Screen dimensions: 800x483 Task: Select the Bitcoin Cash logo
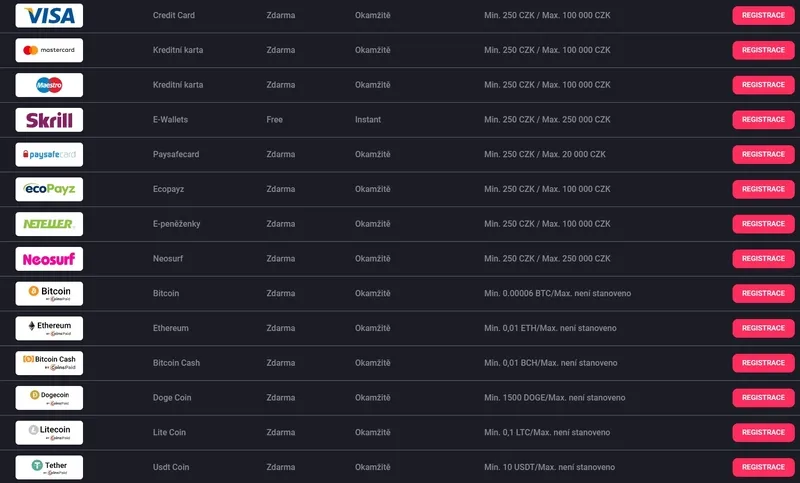pos(49,363)
